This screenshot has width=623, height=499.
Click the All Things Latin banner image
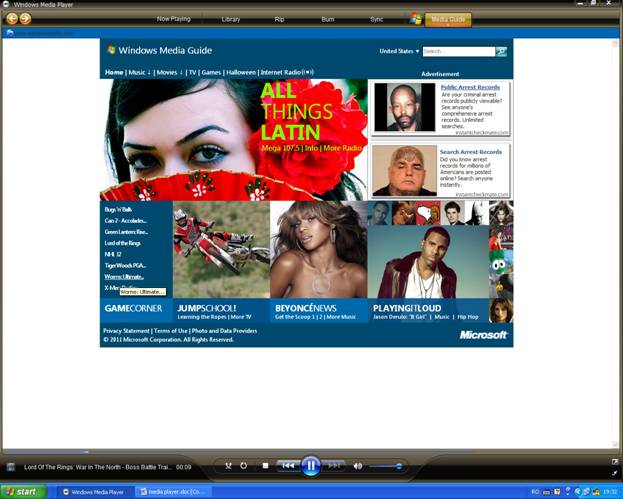(x=234, y=139)
